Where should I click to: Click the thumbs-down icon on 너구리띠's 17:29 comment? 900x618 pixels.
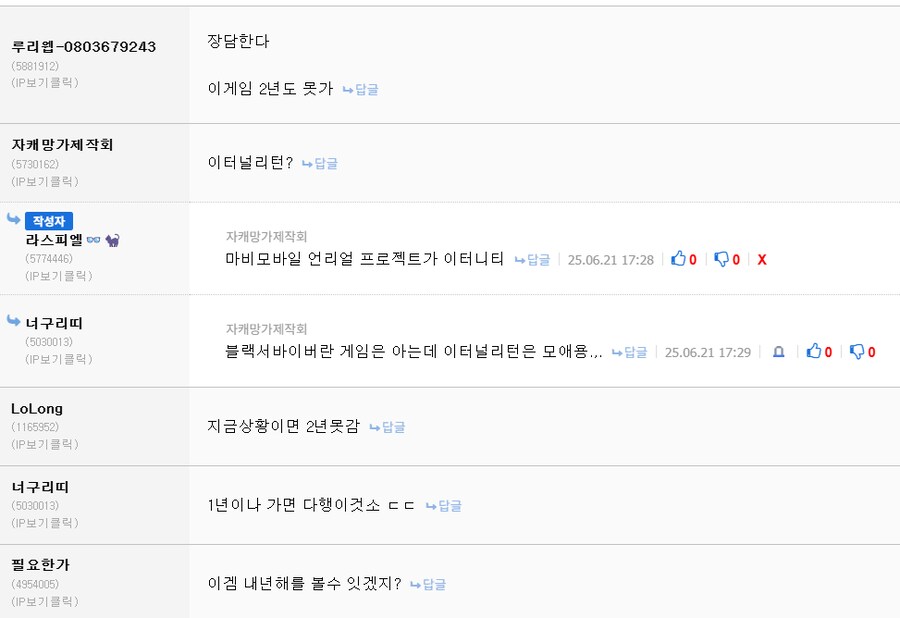[856, 352]
